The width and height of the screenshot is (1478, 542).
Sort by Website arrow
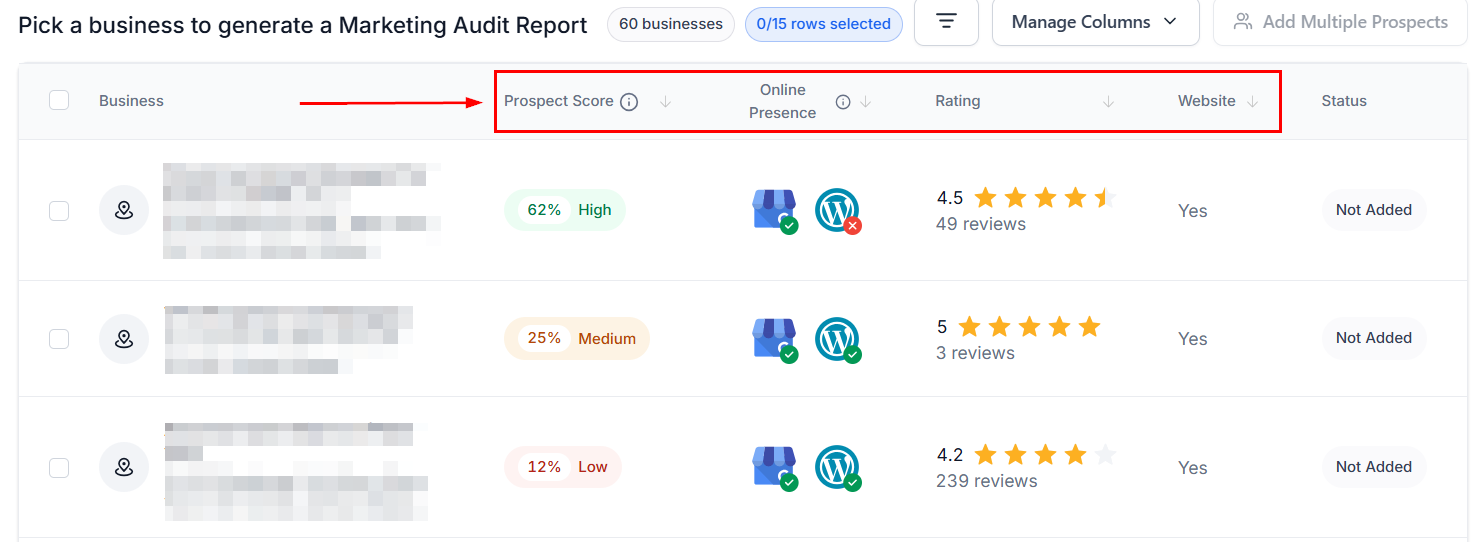pos(1252,101)
